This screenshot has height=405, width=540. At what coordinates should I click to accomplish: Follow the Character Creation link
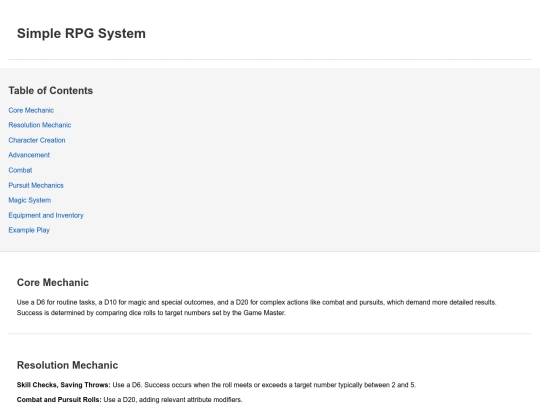[x=37, y=140]
